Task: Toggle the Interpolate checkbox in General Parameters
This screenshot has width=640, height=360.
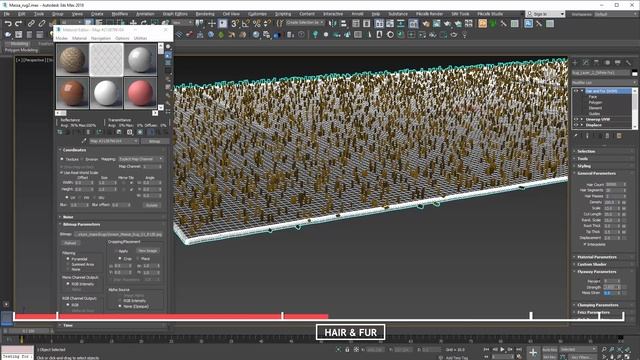Action: pyautogui.click(x=585, y=244)
